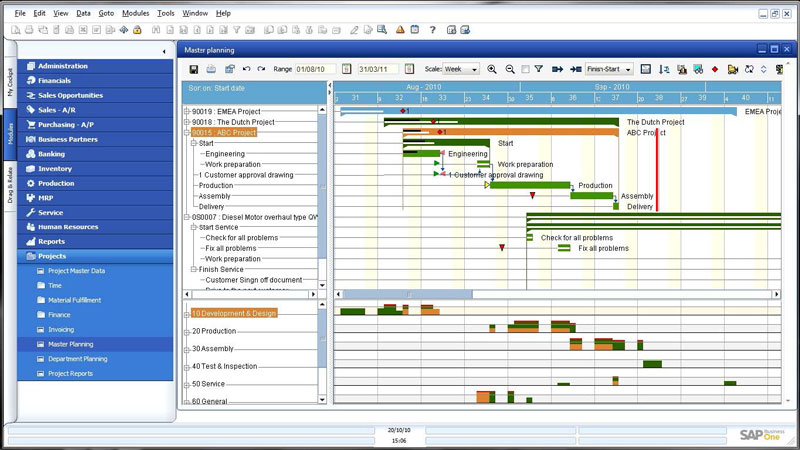Open the Sales Opportunities module
The height and width of the screenshot is (450, 800).
(95, 95)
